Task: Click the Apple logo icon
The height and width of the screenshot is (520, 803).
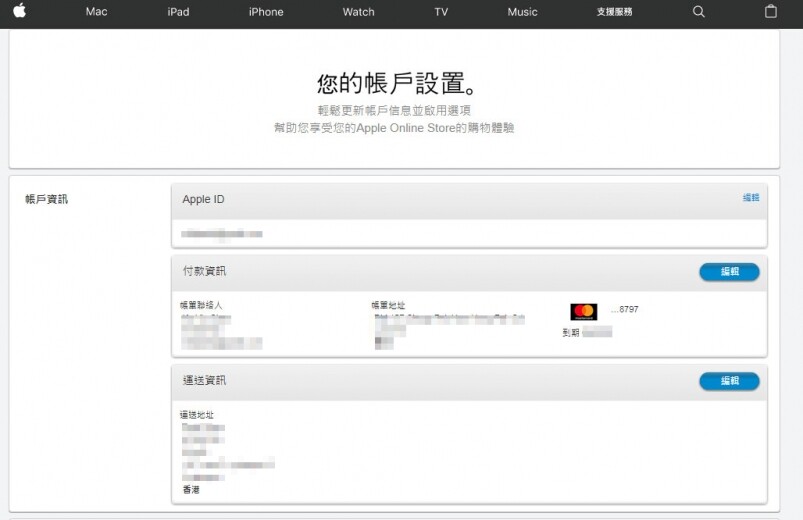Action: [19, 10]
